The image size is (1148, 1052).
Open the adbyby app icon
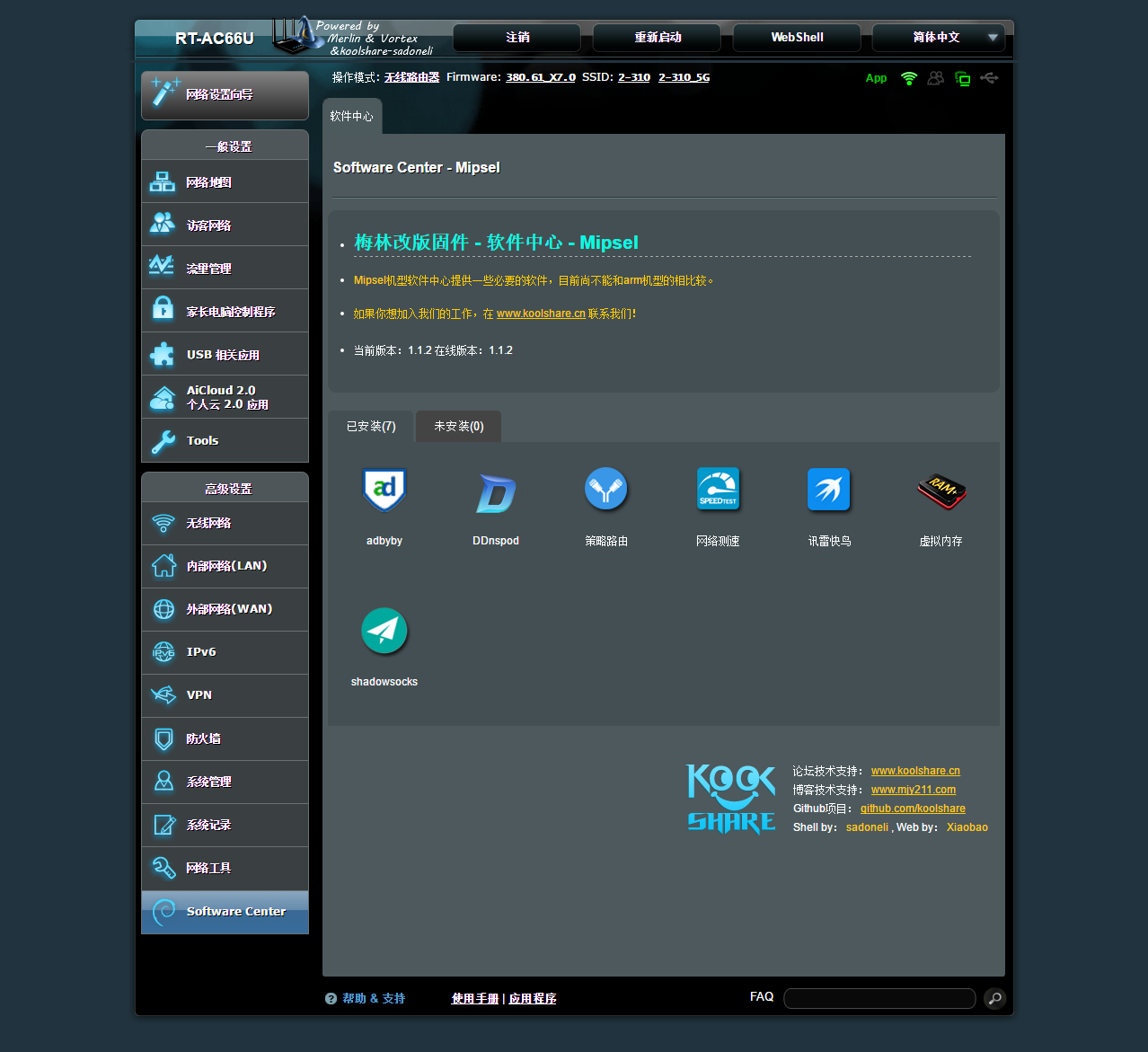(x=384, y=491)
